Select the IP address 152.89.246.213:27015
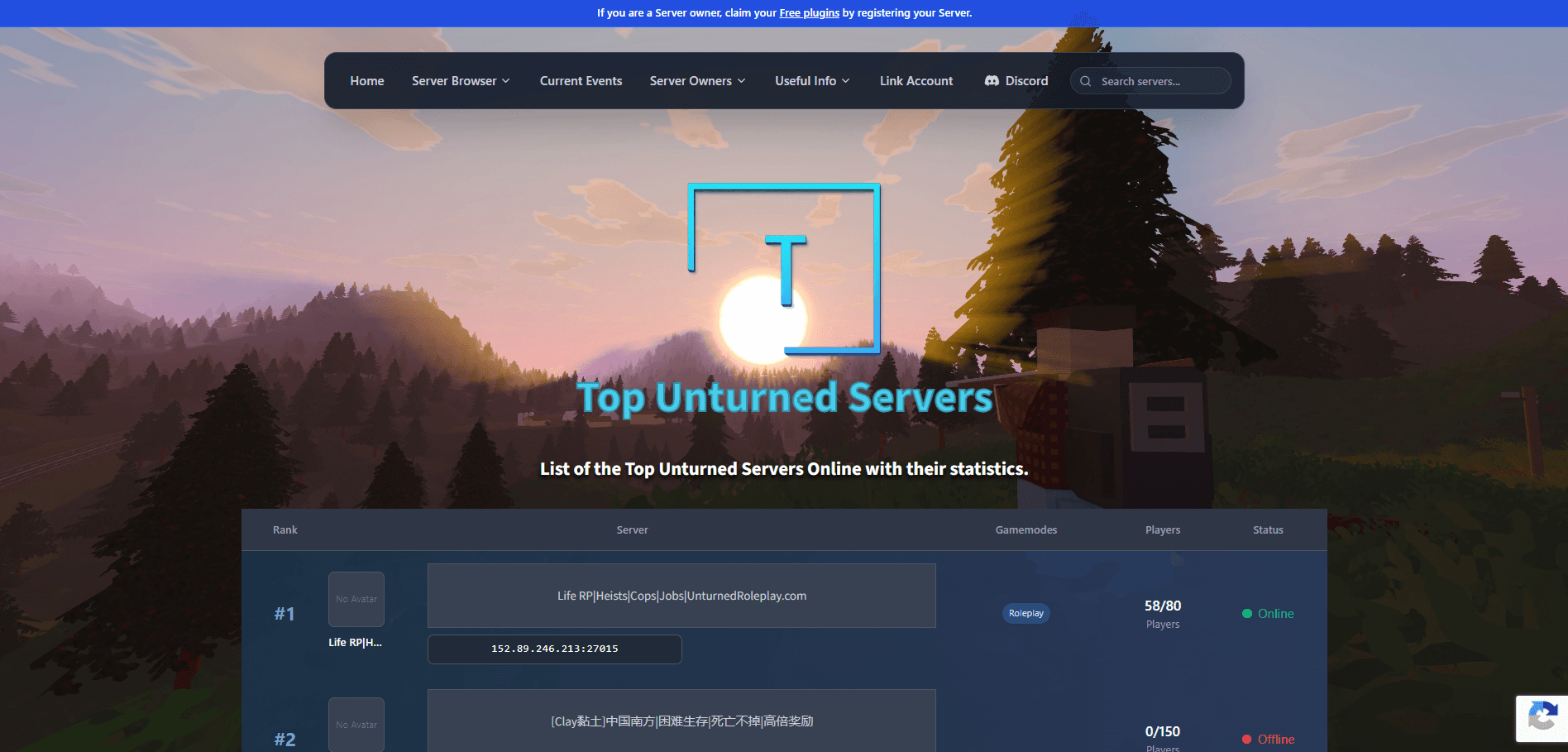Viewport: 1568px width, 752px height. click(x=554, y=649)
